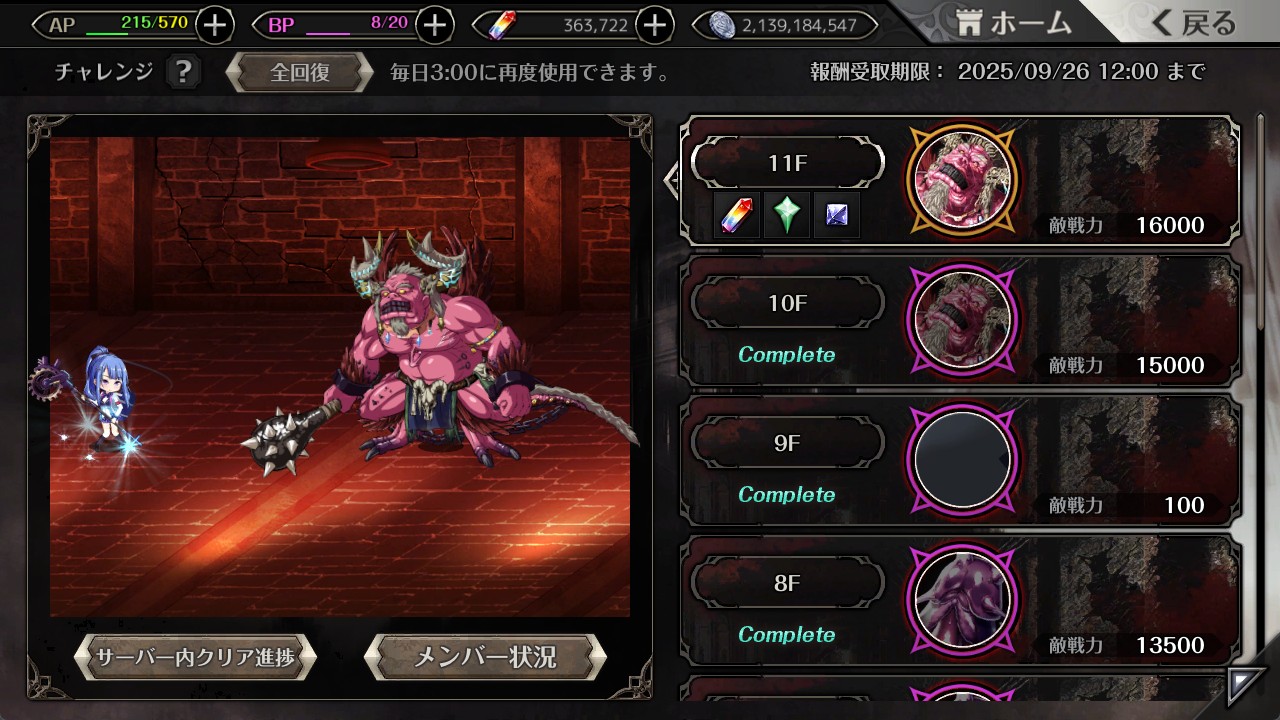Go to ホーム home screen
The image size is (1280, 720).
pyautogui.click(x=1012, y=22)
